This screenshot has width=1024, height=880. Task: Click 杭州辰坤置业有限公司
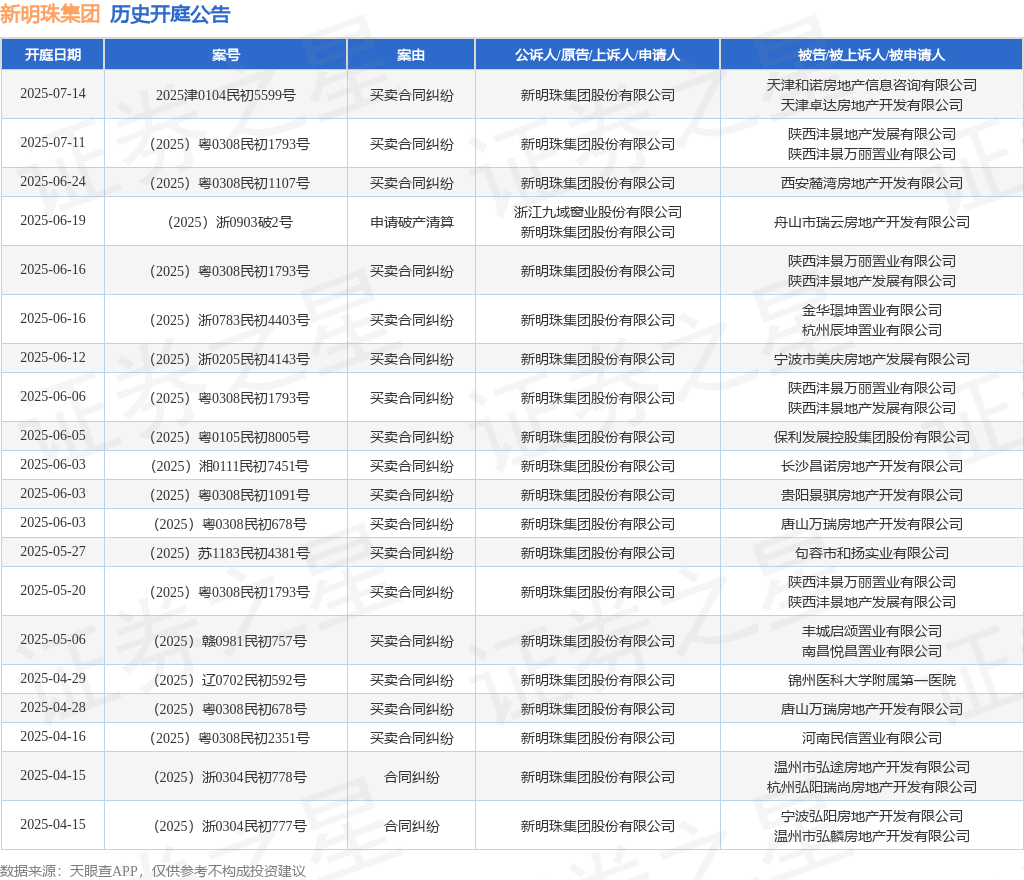(872, 330)
